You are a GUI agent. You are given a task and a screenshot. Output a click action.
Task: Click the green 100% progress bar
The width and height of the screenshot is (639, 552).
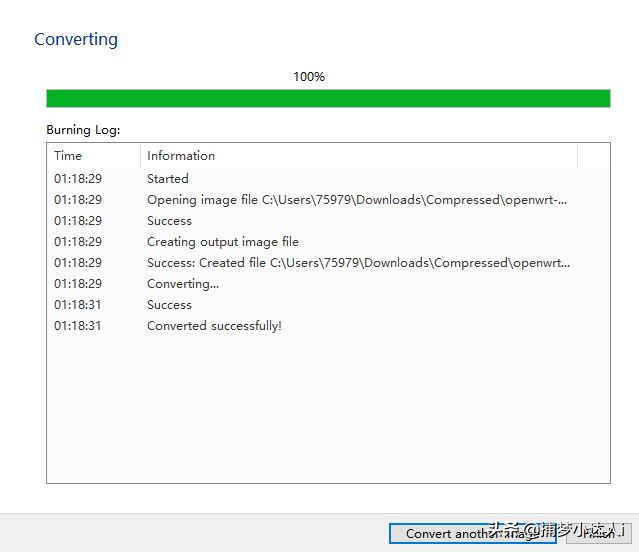coord(328,99)
